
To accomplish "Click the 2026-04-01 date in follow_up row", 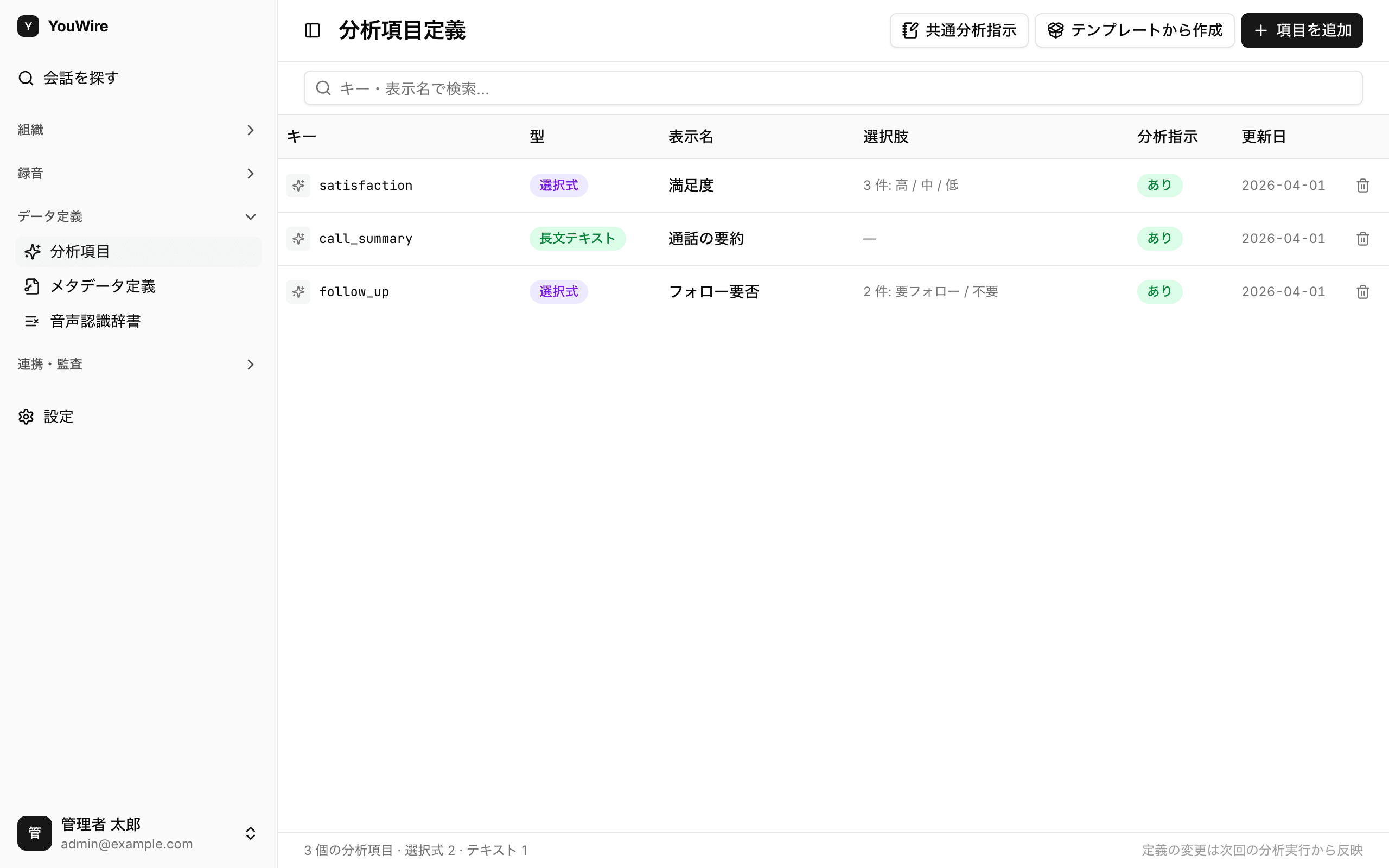I will 1283,292.
